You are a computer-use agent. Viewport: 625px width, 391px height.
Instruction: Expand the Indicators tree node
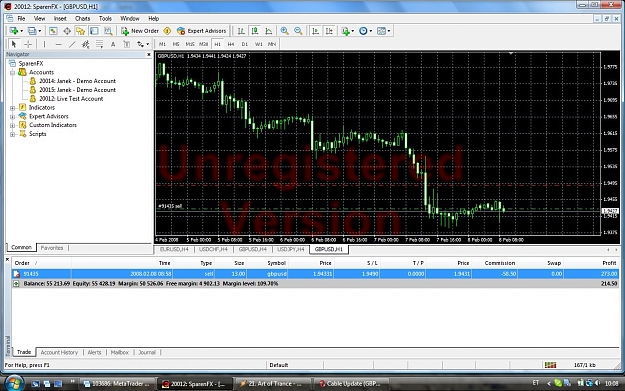click(12, 108)
